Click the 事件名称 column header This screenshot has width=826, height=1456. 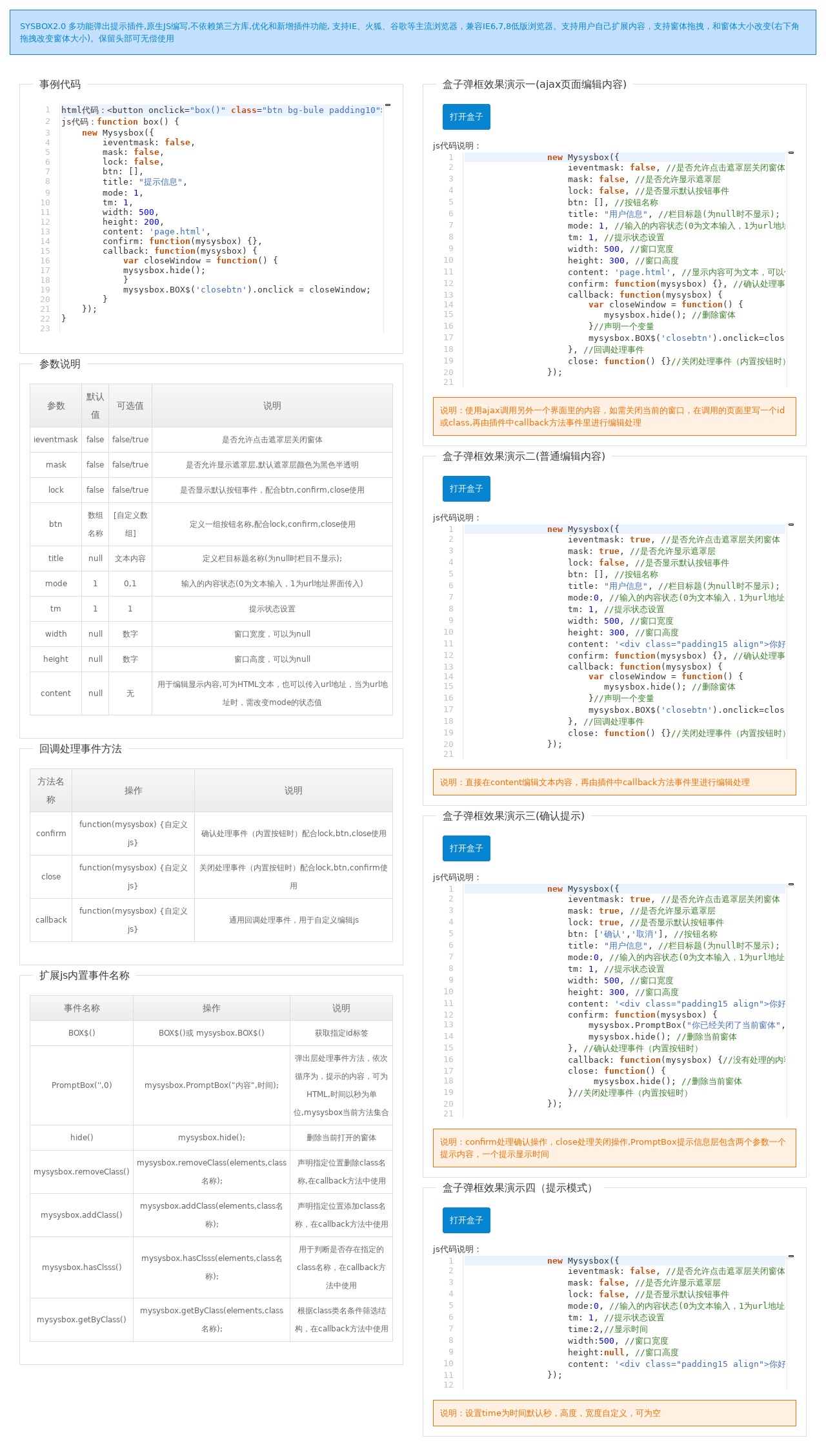tap(82, 1008)
